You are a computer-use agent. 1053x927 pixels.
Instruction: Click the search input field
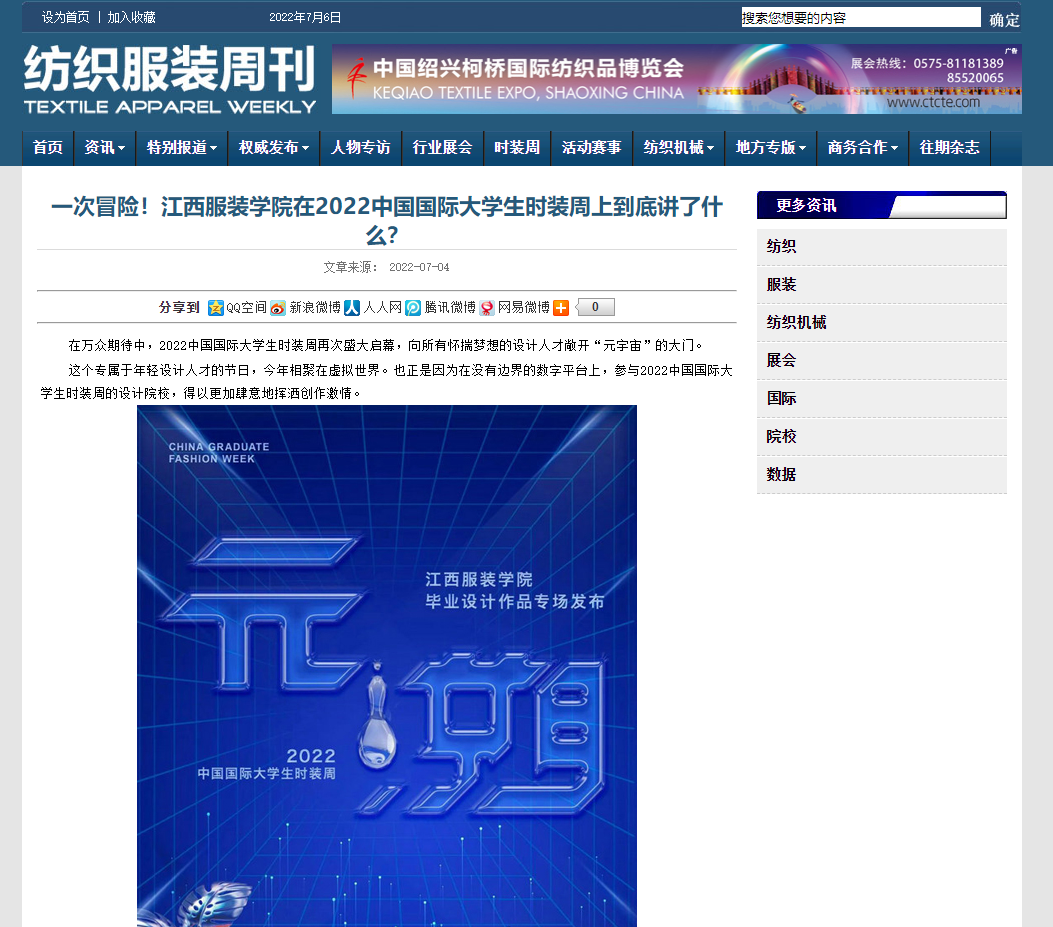coord(860,18)
